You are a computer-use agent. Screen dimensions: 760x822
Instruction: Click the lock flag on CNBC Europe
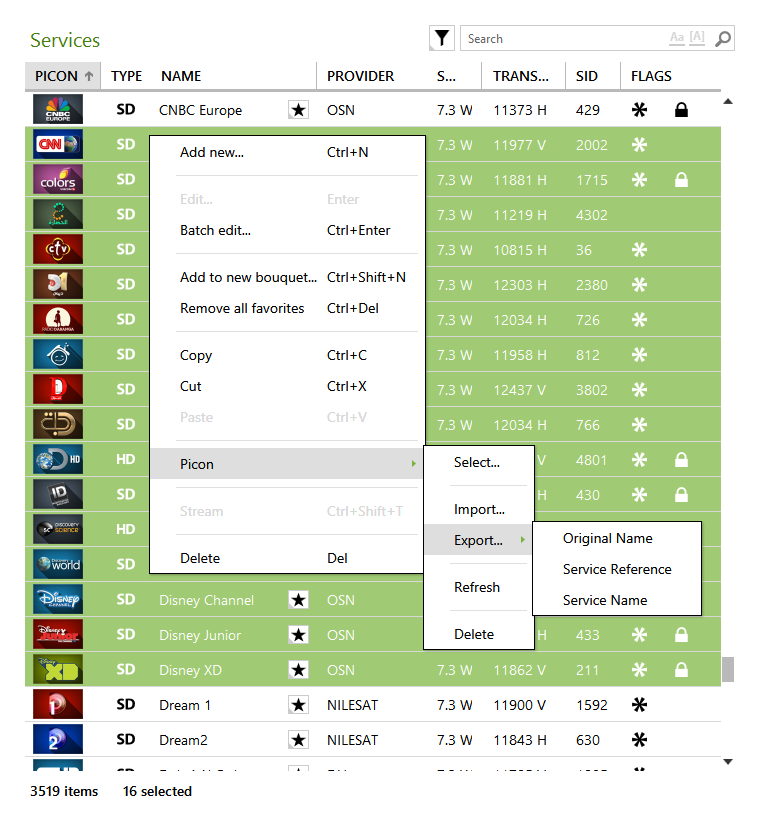pyautogui.click(x=681, y=110)
